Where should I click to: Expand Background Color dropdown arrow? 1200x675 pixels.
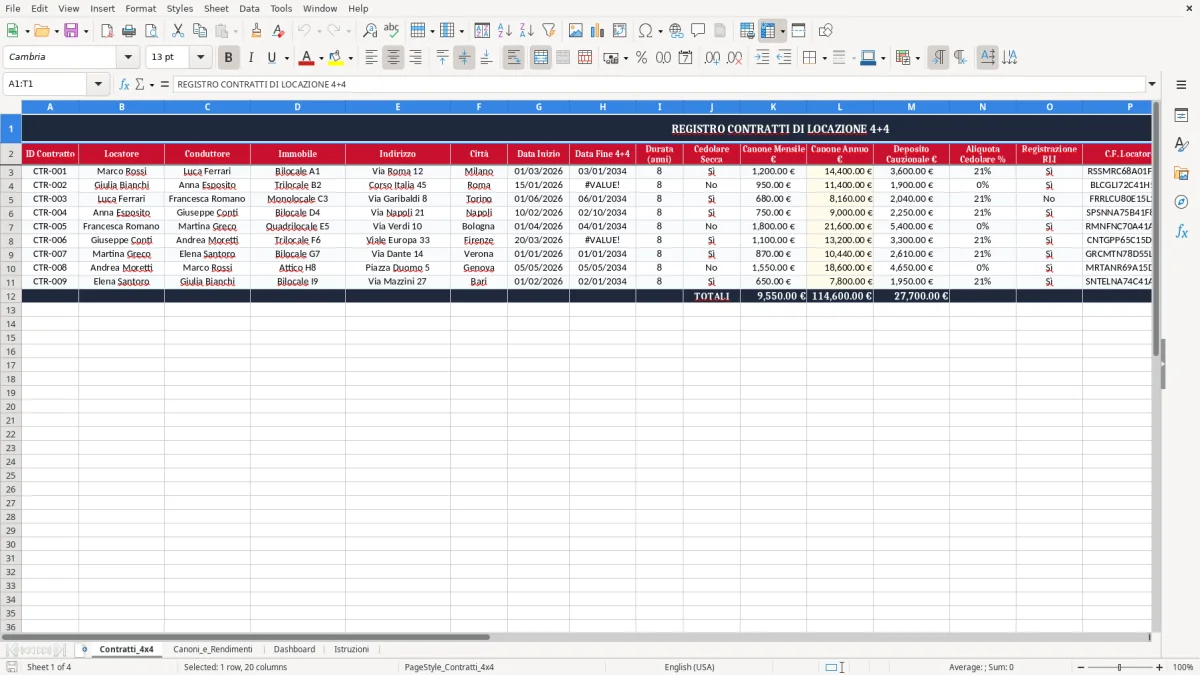350,58
